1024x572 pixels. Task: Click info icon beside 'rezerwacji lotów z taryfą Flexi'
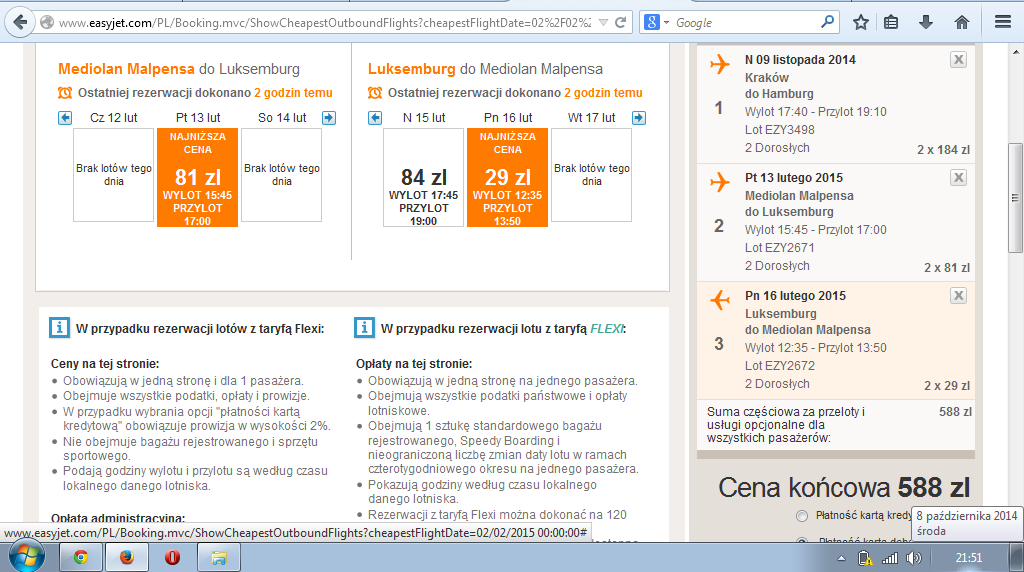(59, 328)
